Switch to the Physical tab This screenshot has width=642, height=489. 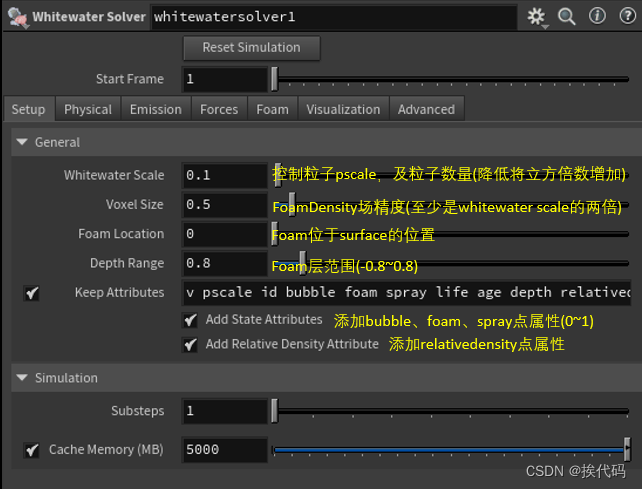point(88,109)
